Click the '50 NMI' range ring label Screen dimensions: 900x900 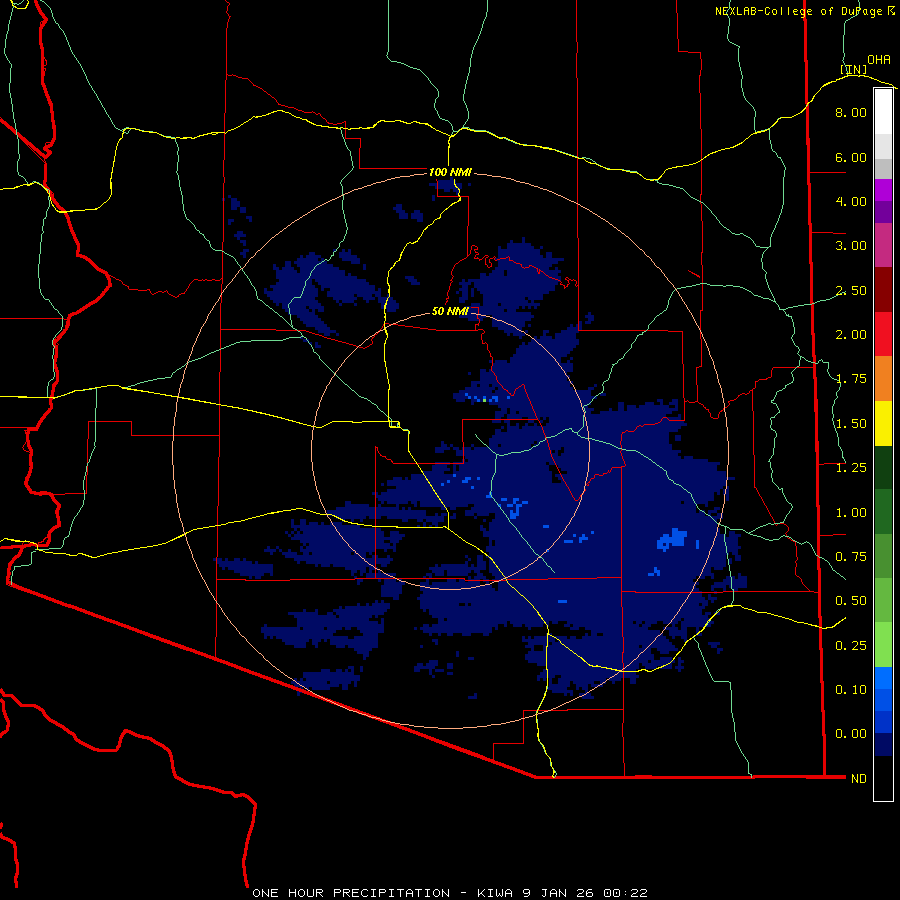(x=450, y=311)
